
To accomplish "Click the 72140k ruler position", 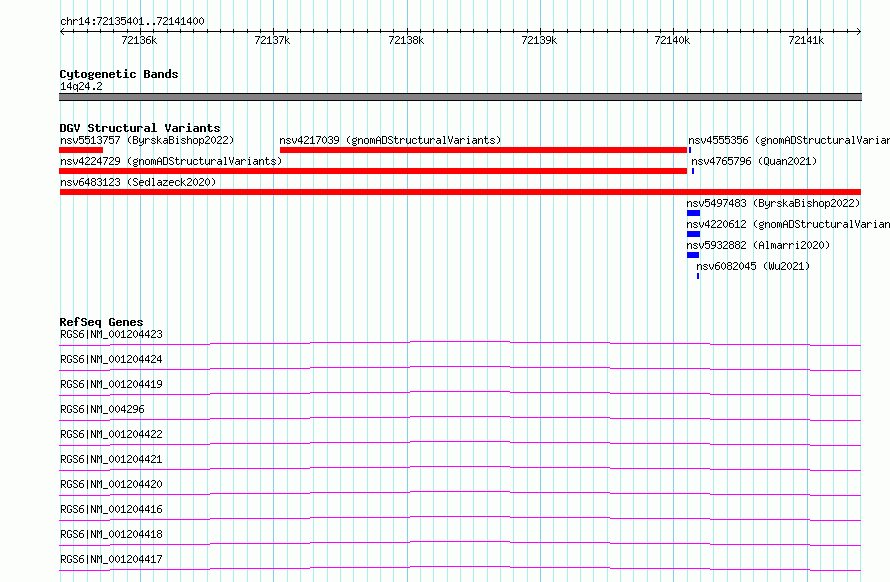I will coord(672,40).
